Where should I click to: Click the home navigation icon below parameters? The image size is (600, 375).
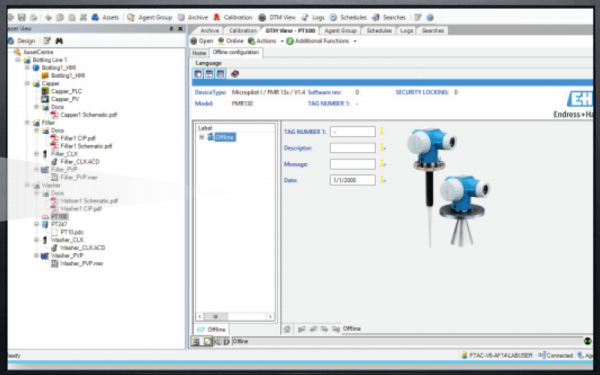click(x=287, y=329)
